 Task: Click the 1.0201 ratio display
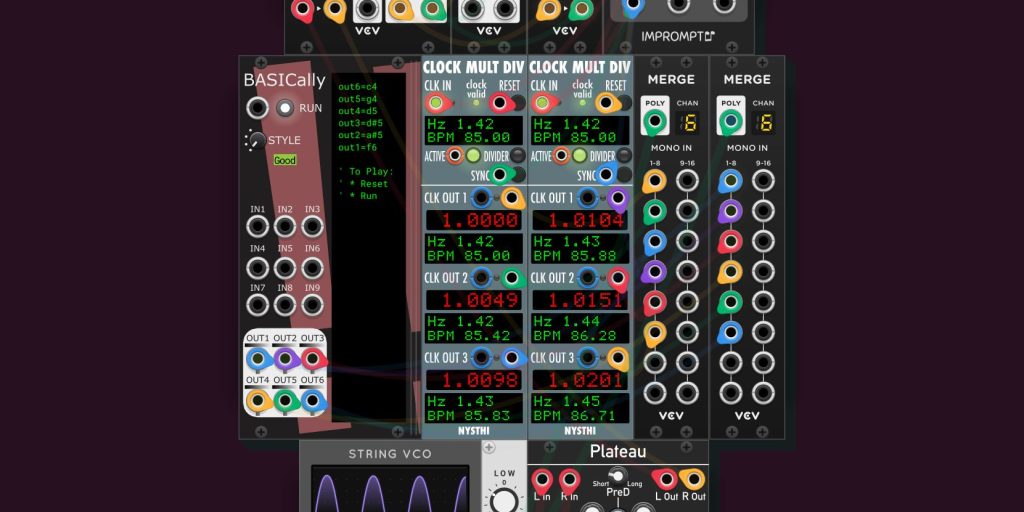coord(581,379)
